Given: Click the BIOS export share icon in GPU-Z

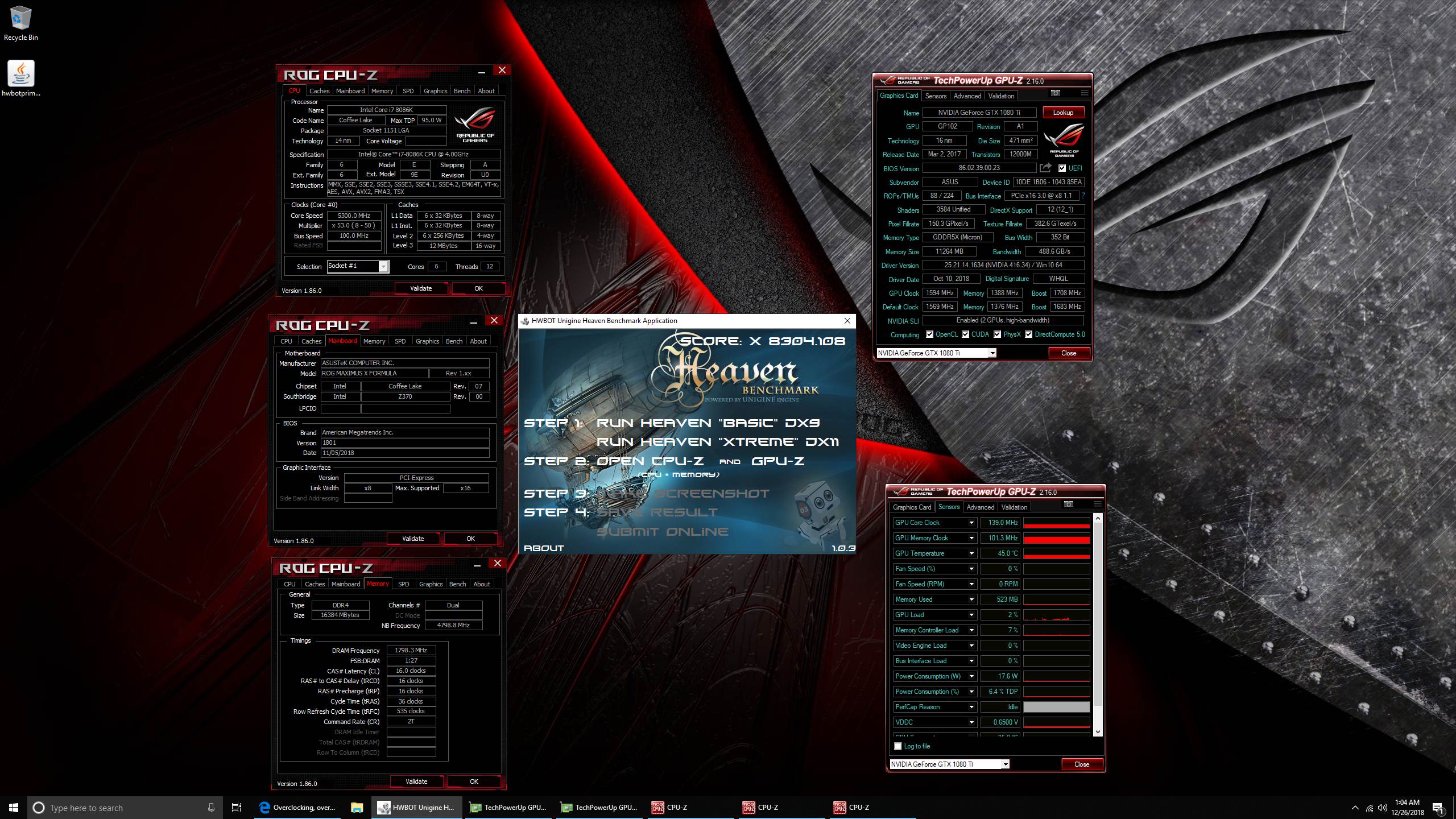Looking at the screenshot, I should coord(1045,168).
